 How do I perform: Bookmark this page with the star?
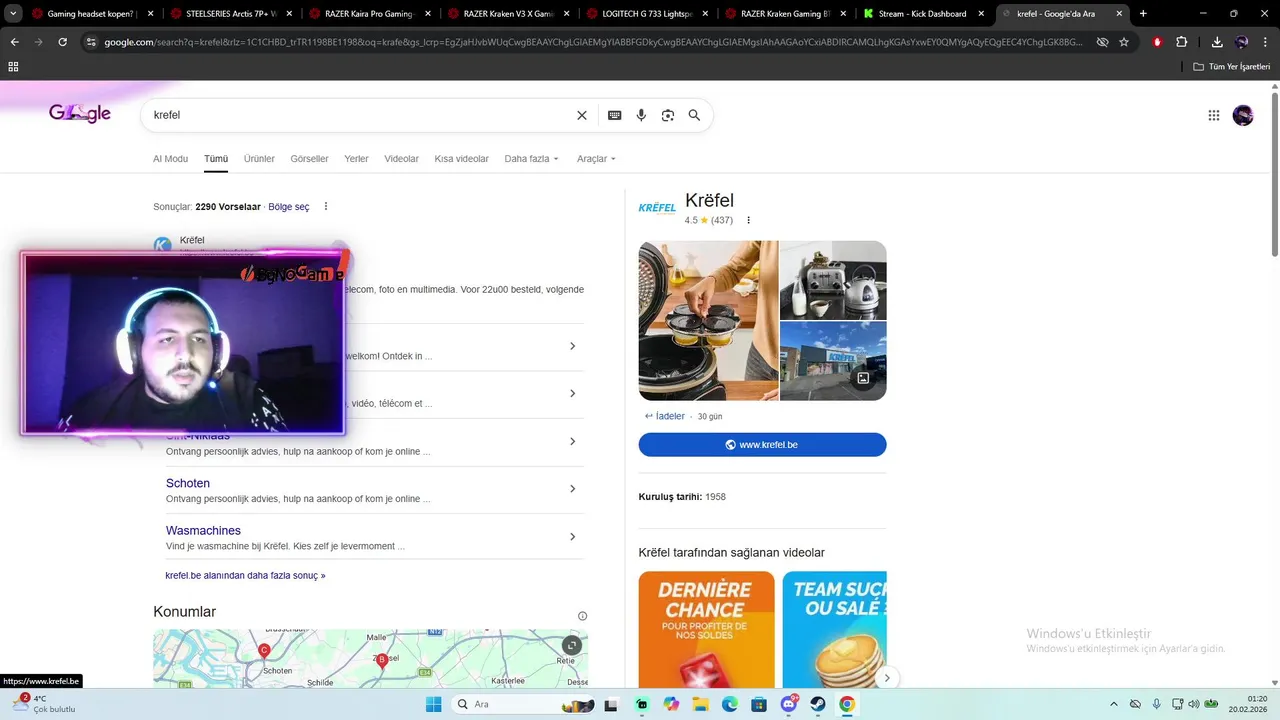coord(1124,42)
